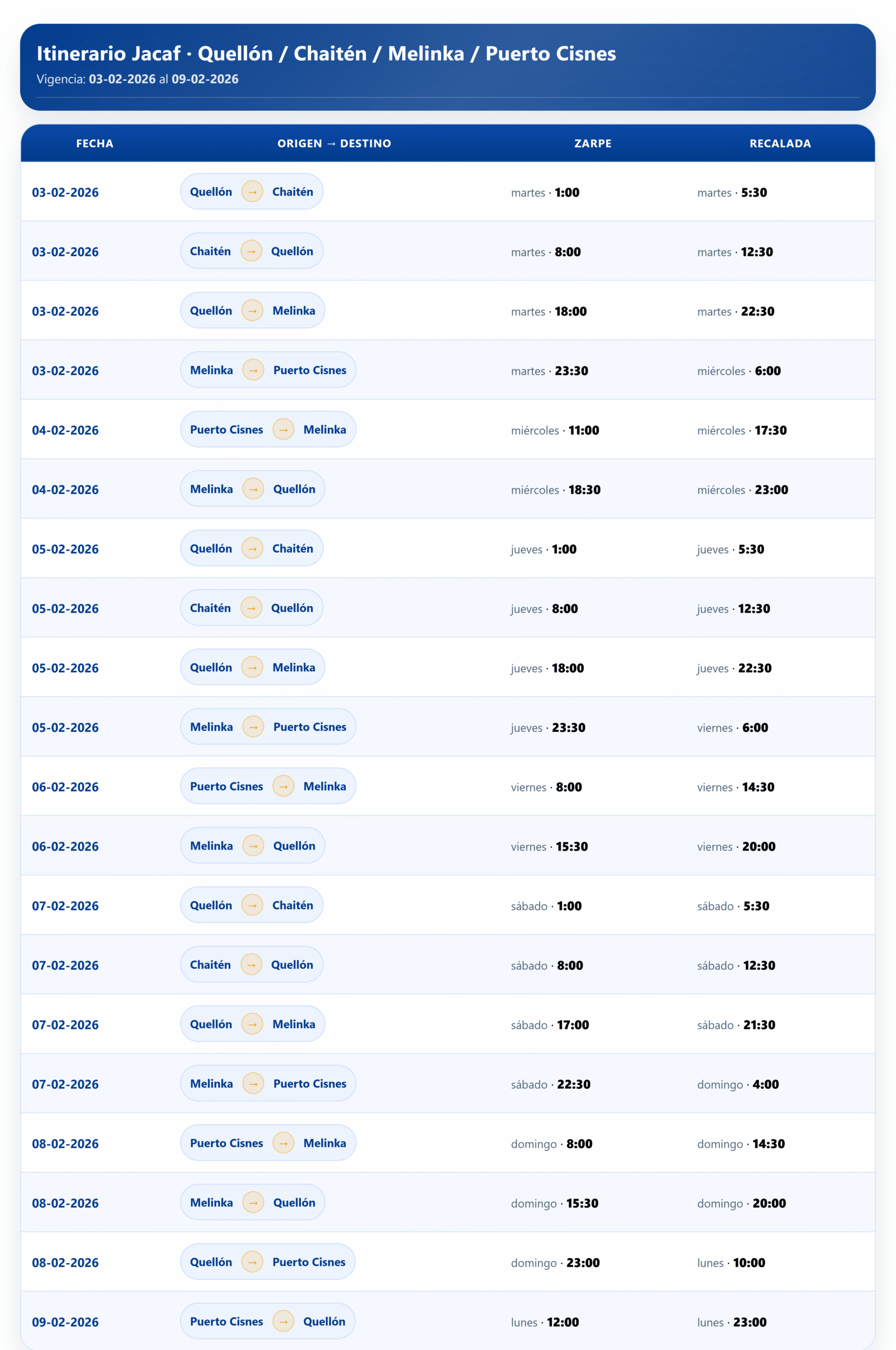Click arrow icon in 03-02-2026 Quellón–Chaitén row

[x=252, y=191]
